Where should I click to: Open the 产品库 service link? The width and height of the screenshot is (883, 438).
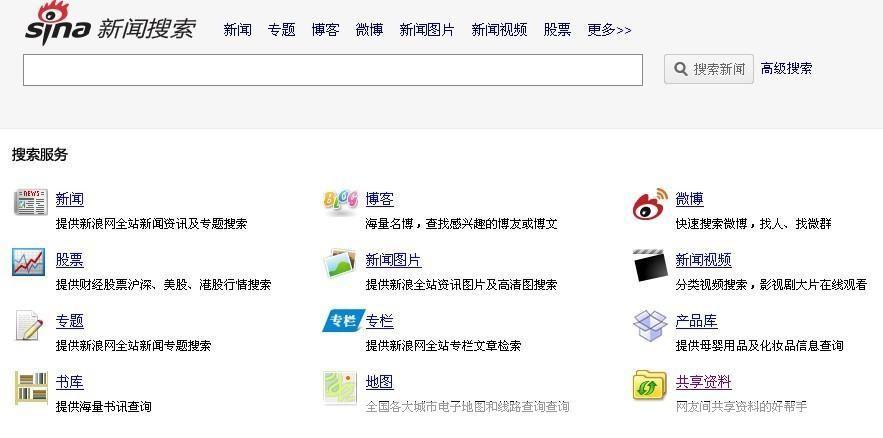(697, 321)
